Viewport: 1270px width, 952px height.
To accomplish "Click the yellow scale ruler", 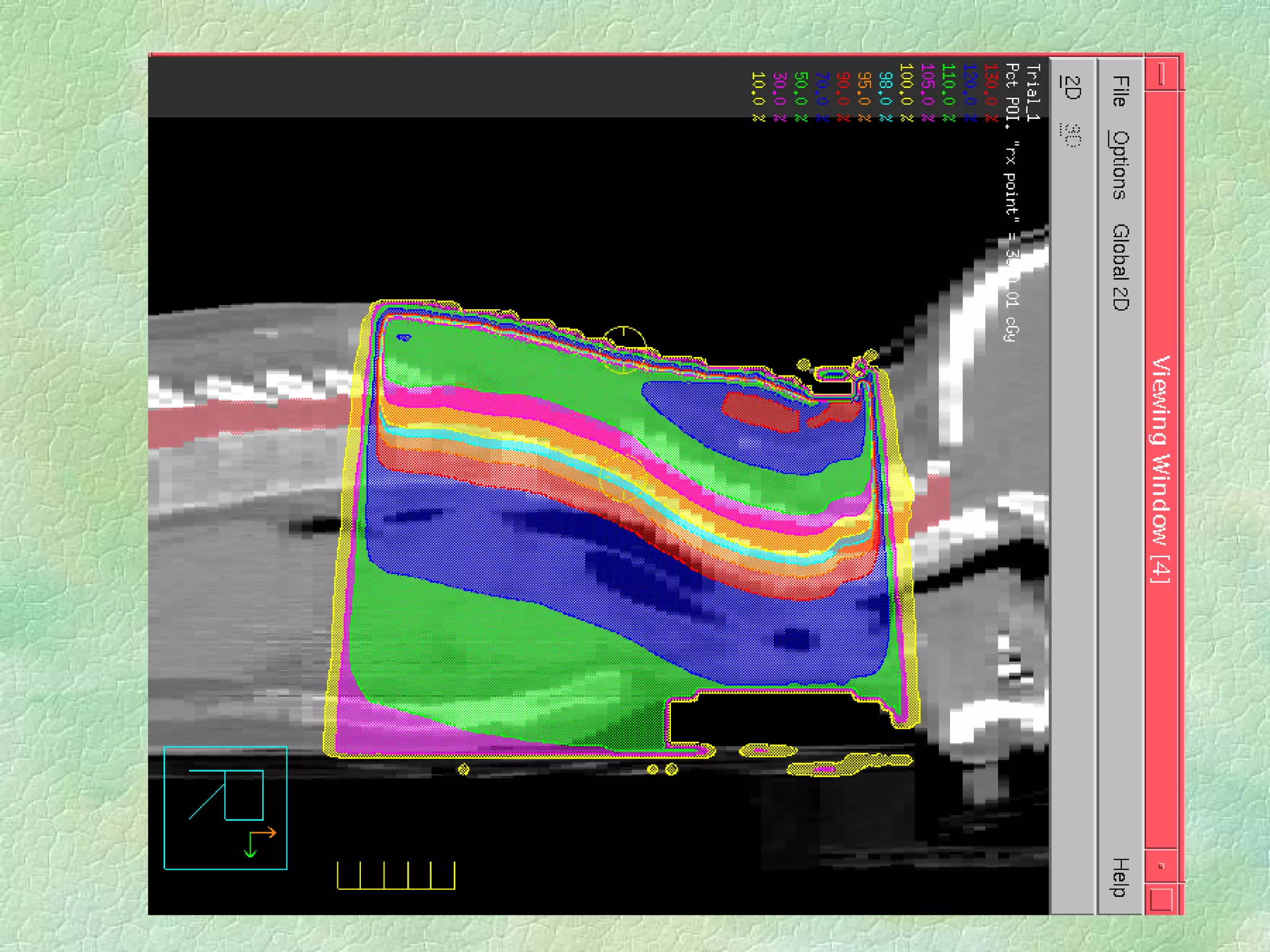I will coord(396,875).
